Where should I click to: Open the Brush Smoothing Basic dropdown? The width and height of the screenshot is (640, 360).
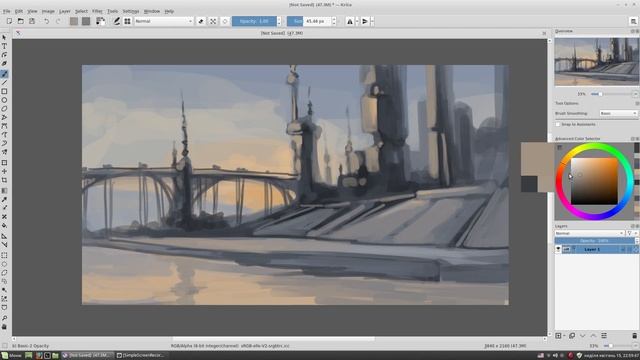pyautogui.click(x=618, y=113)
